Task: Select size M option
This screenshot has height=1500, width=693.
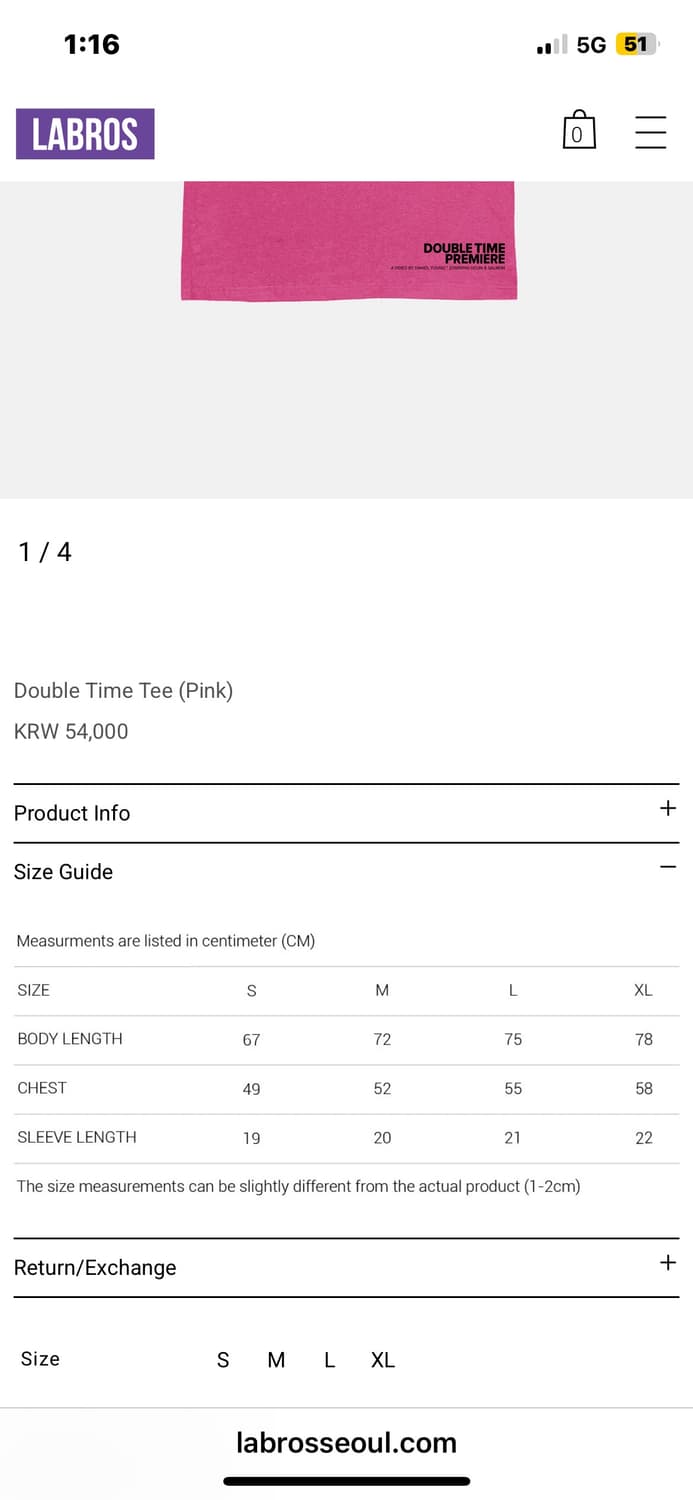Action: pyautogui.click(x=277, y=1360)
